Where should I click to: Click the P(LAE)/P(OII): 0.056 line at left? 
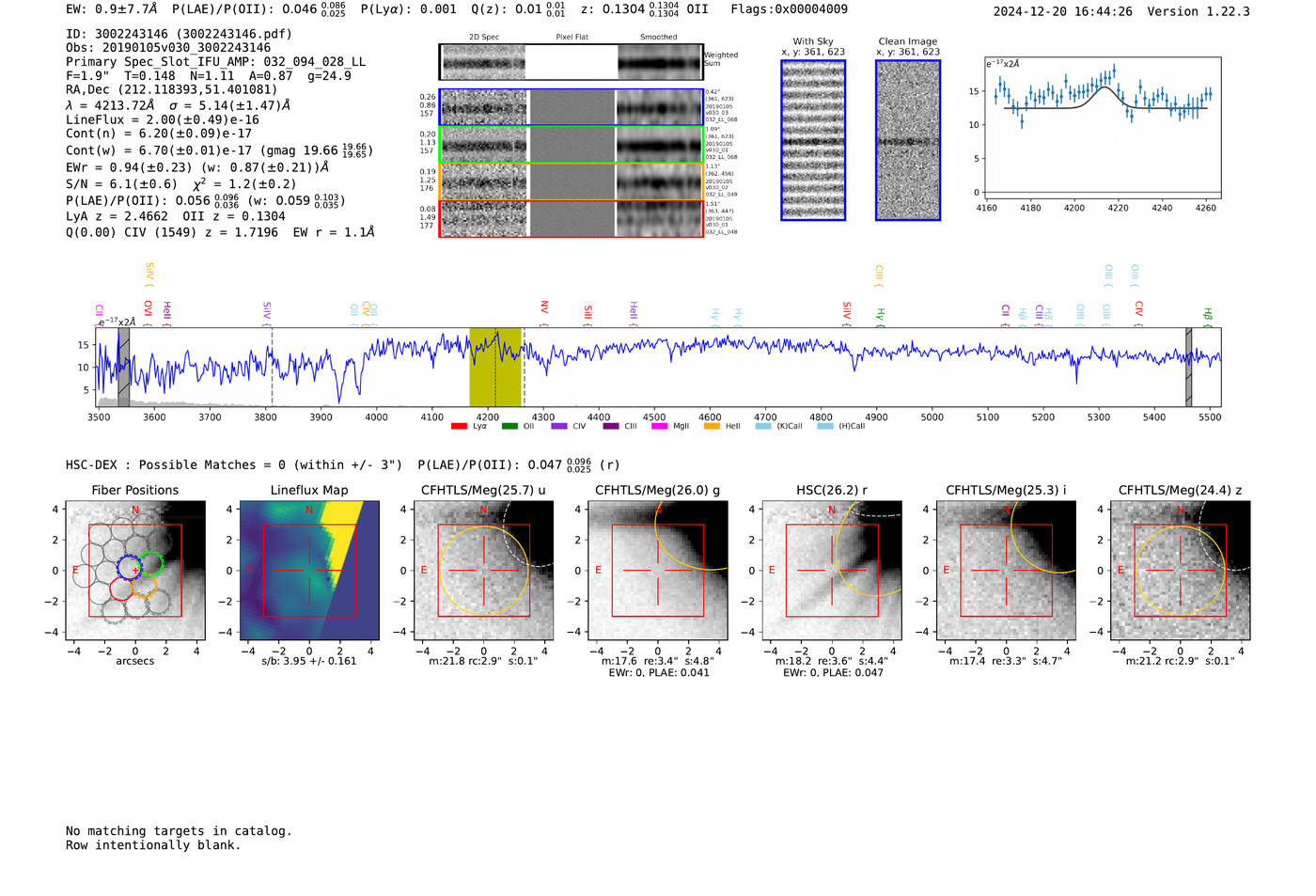coord(206,200)
